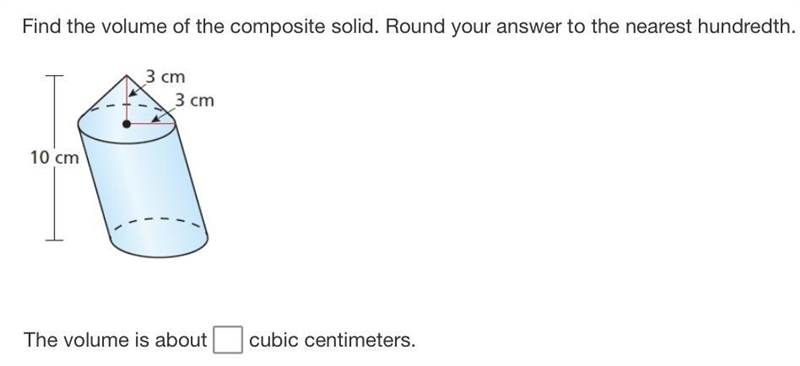Click the arrow pointing to the cone height
Screen dimensions: 800x366
(137, 89)
